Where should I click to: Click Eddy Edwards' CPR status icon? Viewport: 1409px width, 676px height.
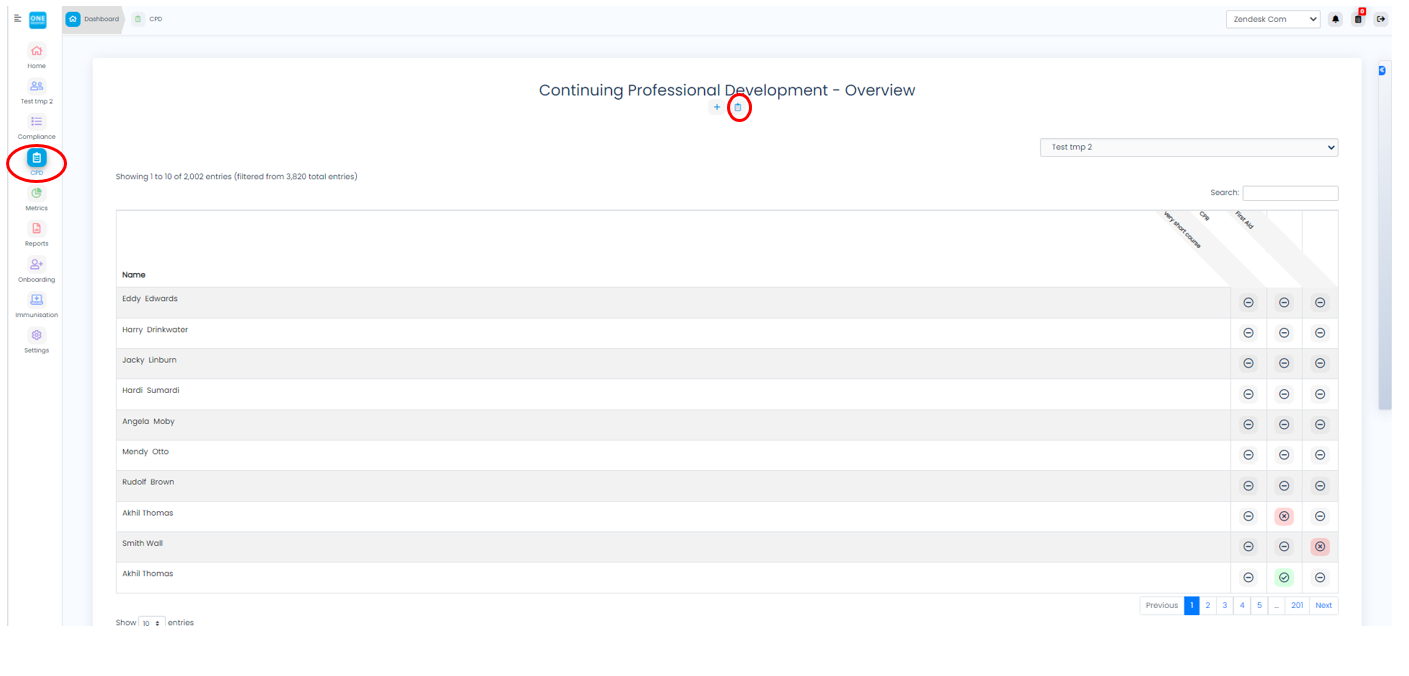pyautogui.click(x=1284, y=303)
